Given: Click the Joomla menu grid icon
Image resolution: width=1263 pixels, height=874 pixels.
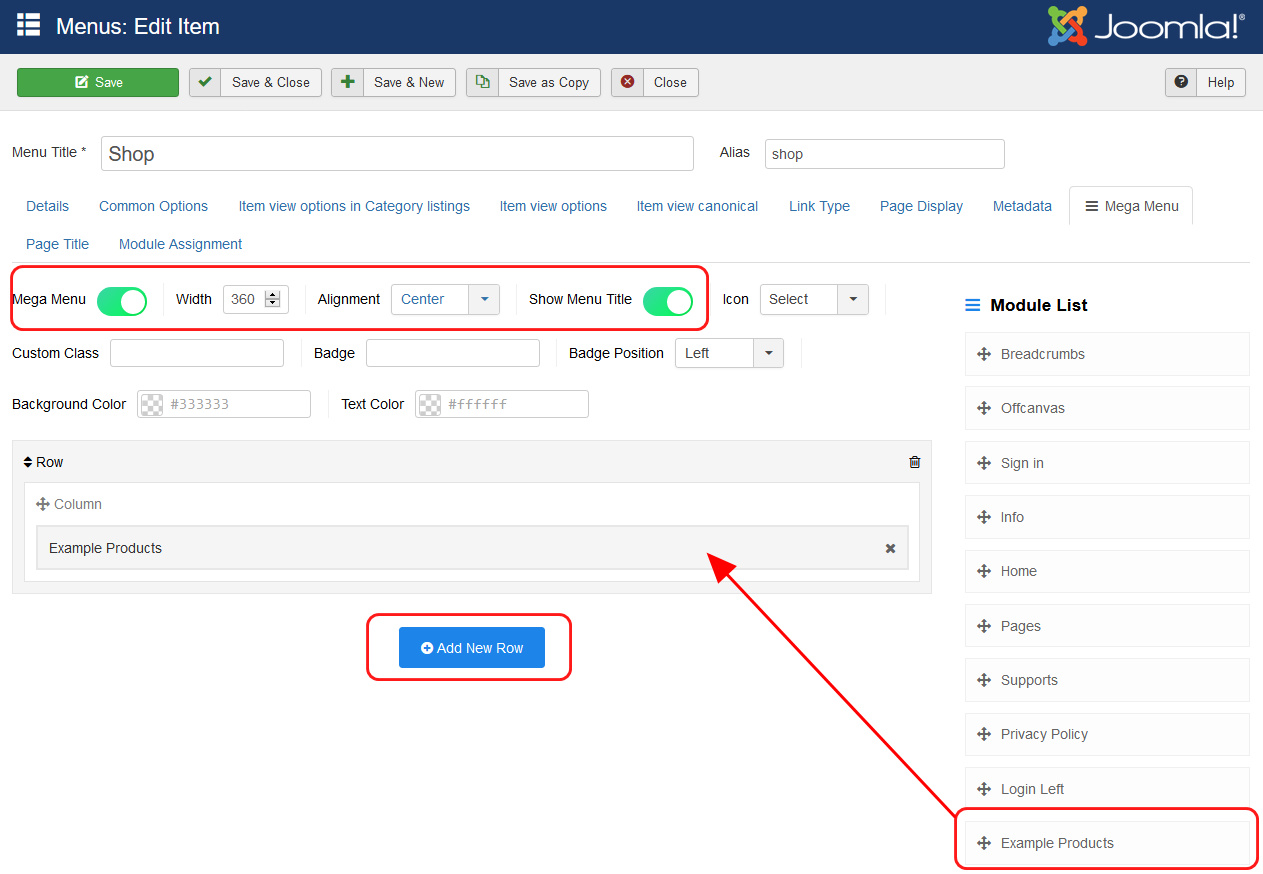Looking at the screenshot, I should point(28,26).
